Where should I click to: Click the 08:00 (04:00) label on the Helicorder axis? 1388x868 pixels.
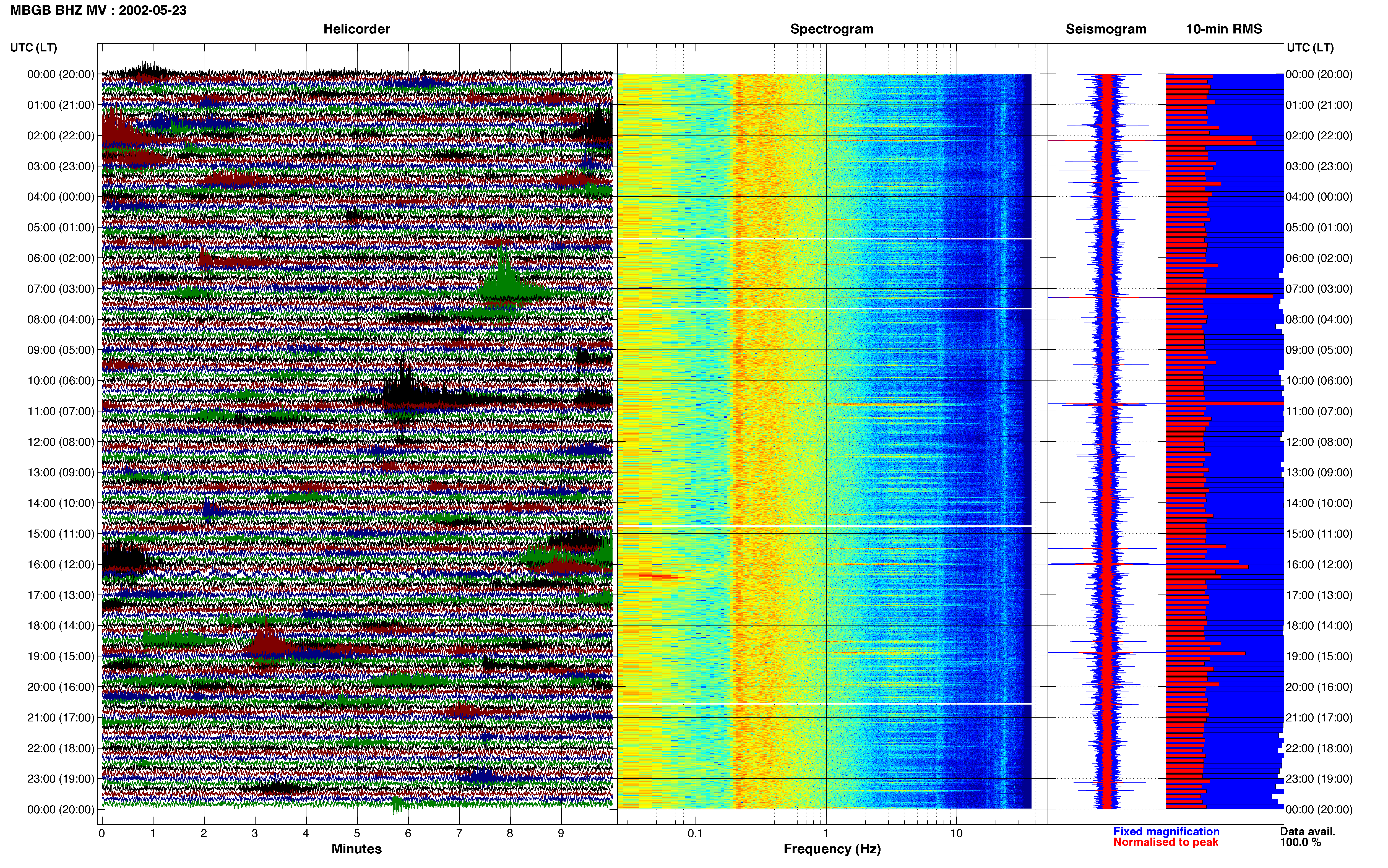click(61, 319)
